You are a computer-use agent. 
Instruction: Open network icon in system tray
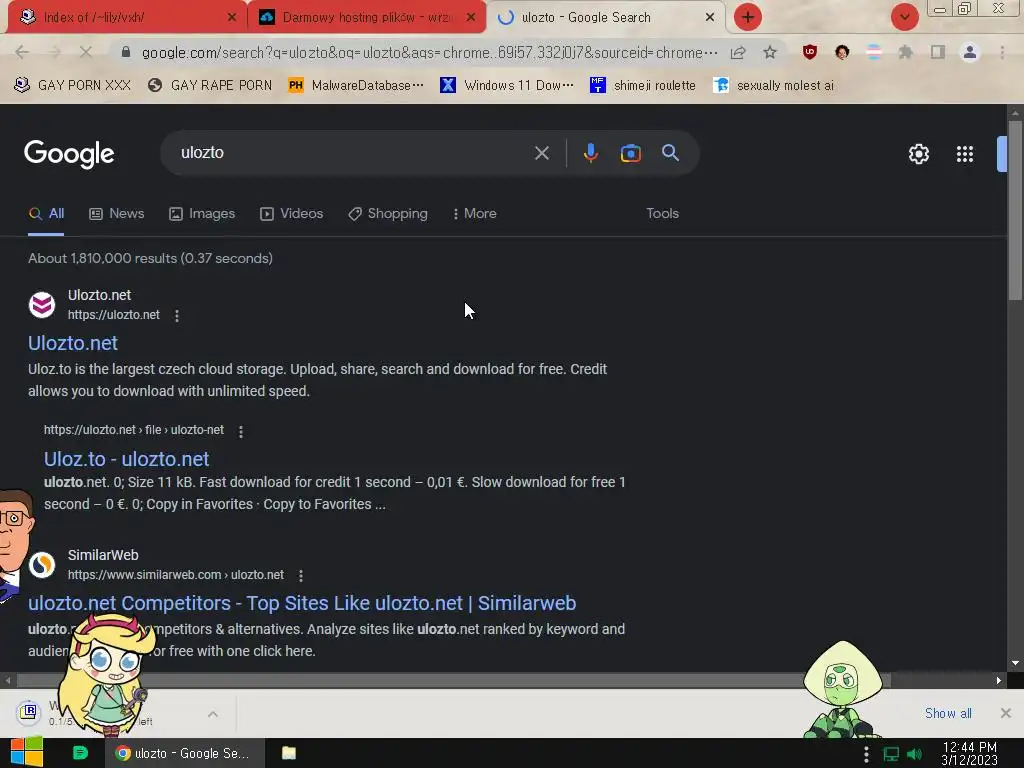[x=891, y=754]
